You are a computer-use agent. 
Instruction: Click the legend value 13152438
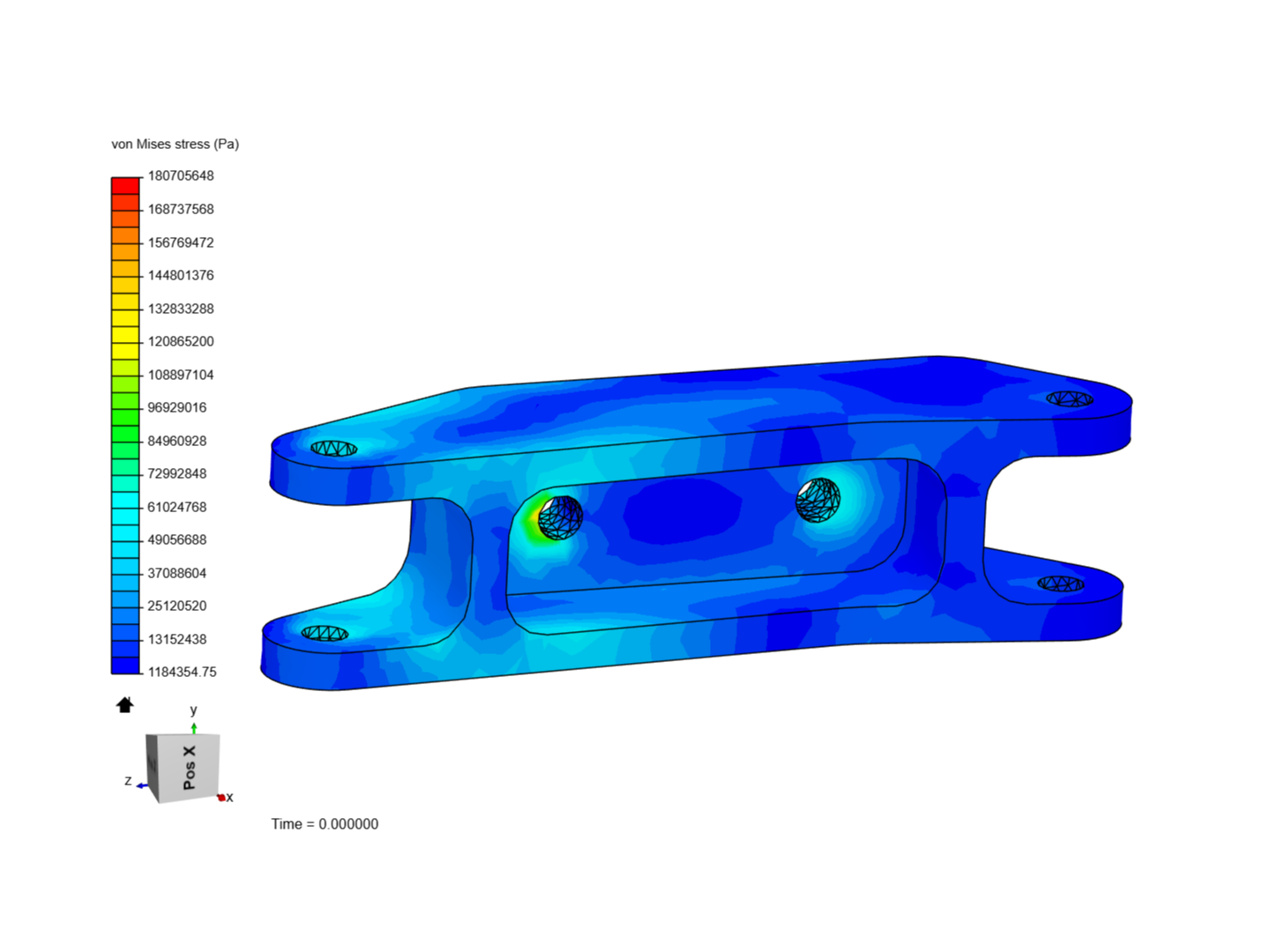pyautogui.click(x=177, y=639)
